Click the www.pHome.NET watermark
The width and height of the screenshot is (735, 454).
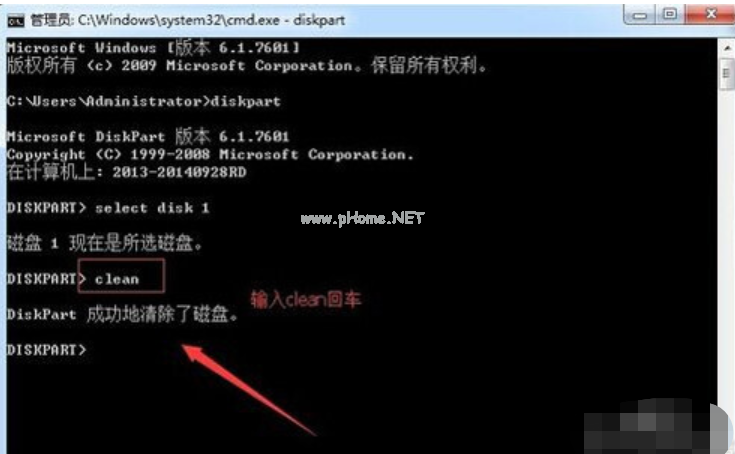(362, 218)
